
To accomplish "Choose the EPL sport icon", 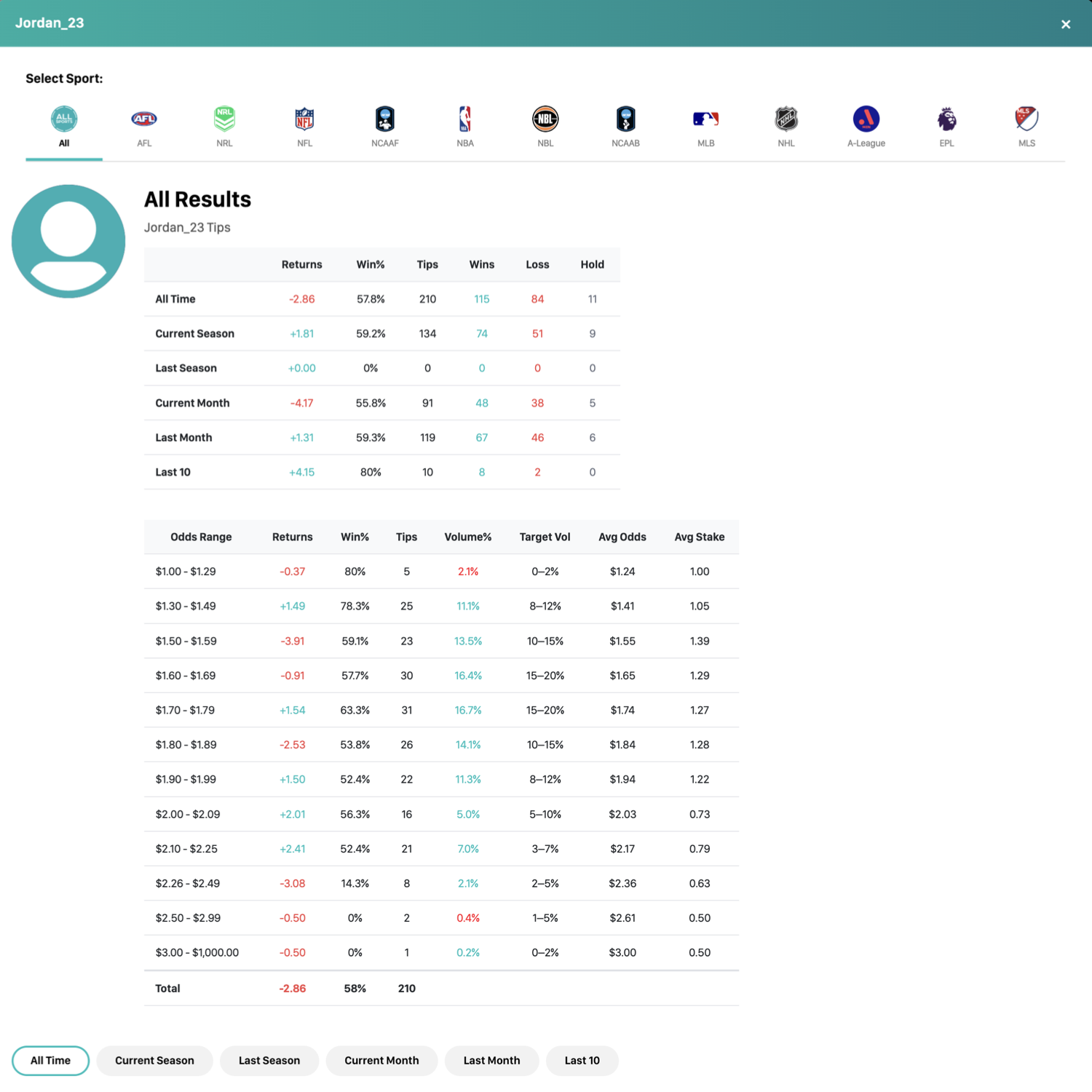I will click(x=946, y=119).
